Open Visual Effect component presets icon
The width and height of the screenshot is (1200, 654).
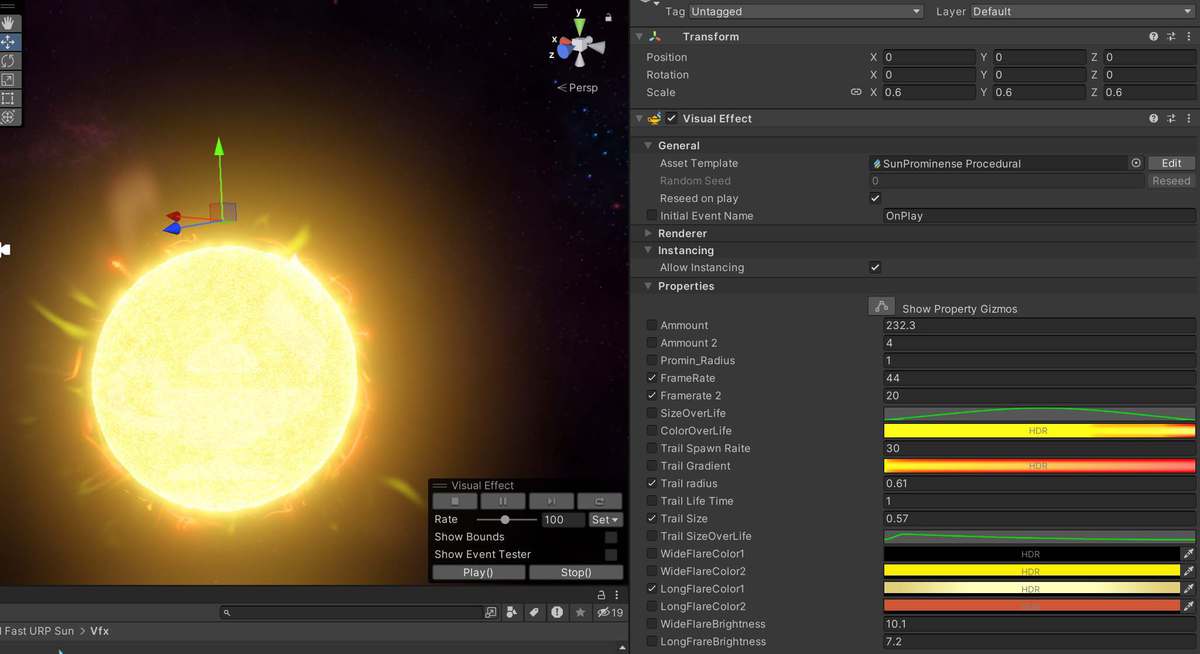1171,119
